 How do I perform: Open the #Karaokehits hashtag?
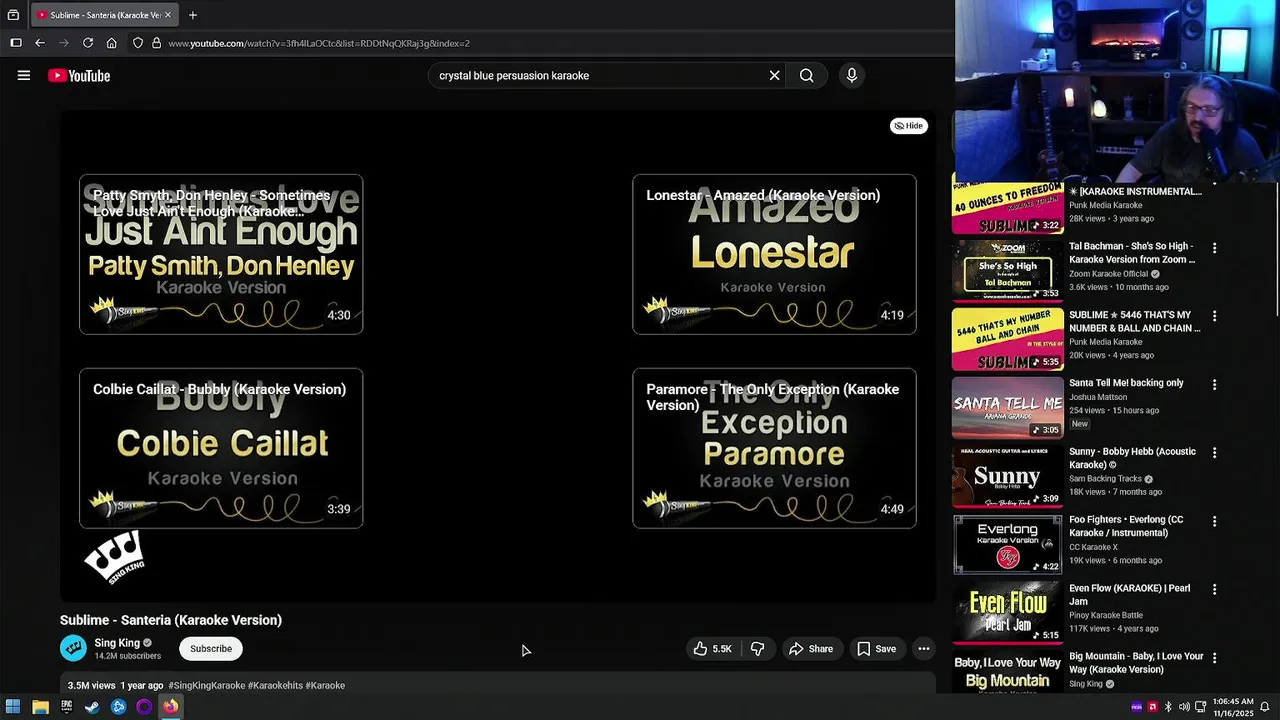(x=275, y=686)
